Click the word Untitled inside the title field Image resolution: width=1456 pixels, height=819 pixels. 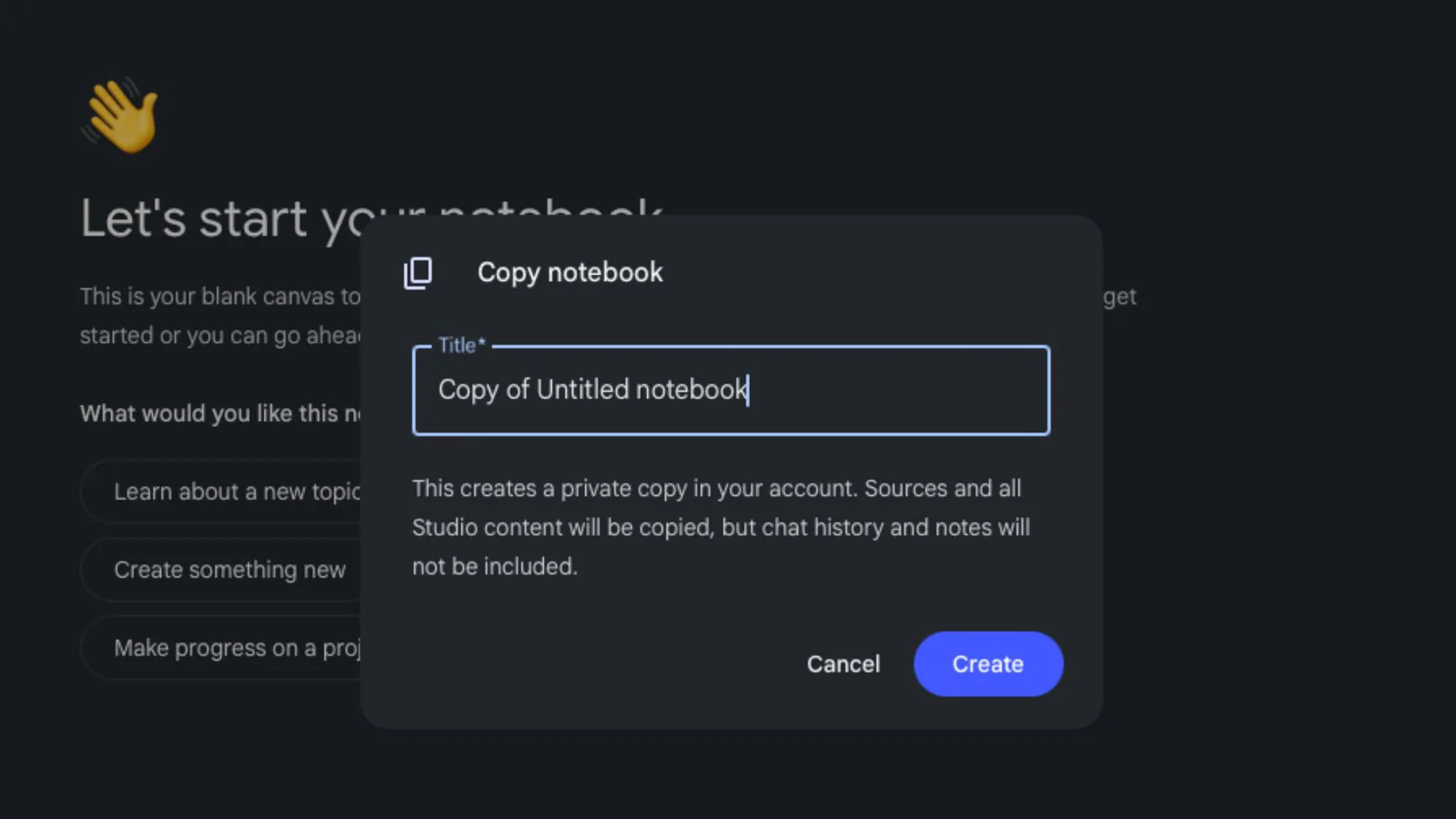(582, 389)
